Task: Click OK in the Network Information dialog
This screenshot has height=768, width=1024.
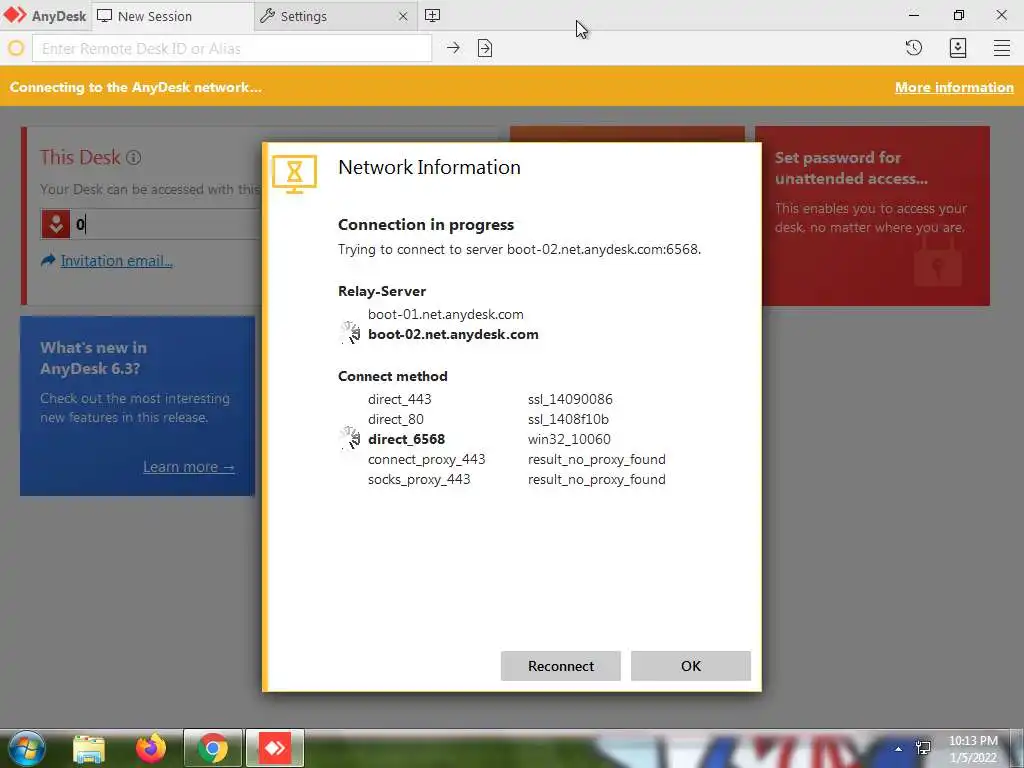Action: [x=690, y=666]
